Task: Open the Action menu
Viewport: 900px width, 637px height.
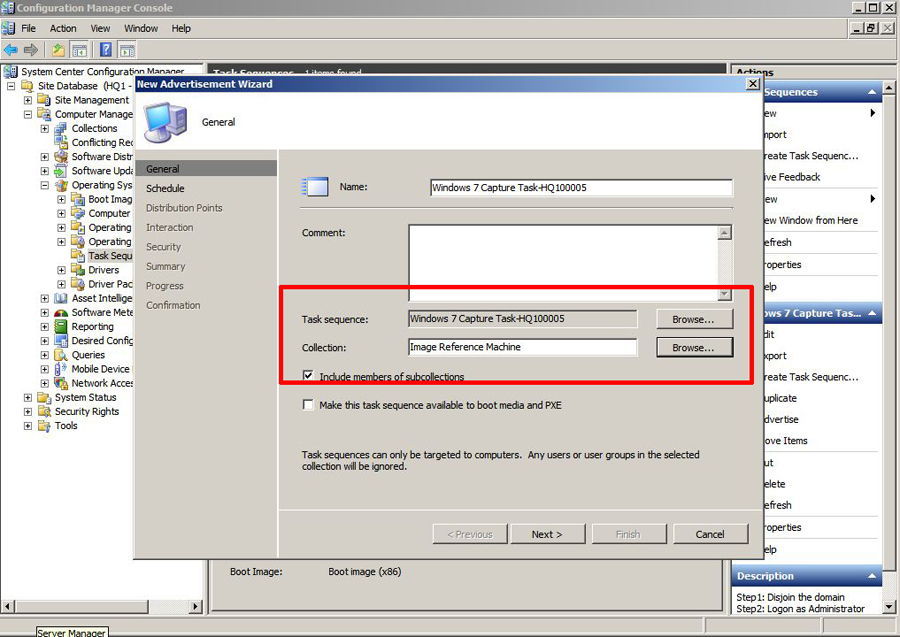Action: point(63,28)
